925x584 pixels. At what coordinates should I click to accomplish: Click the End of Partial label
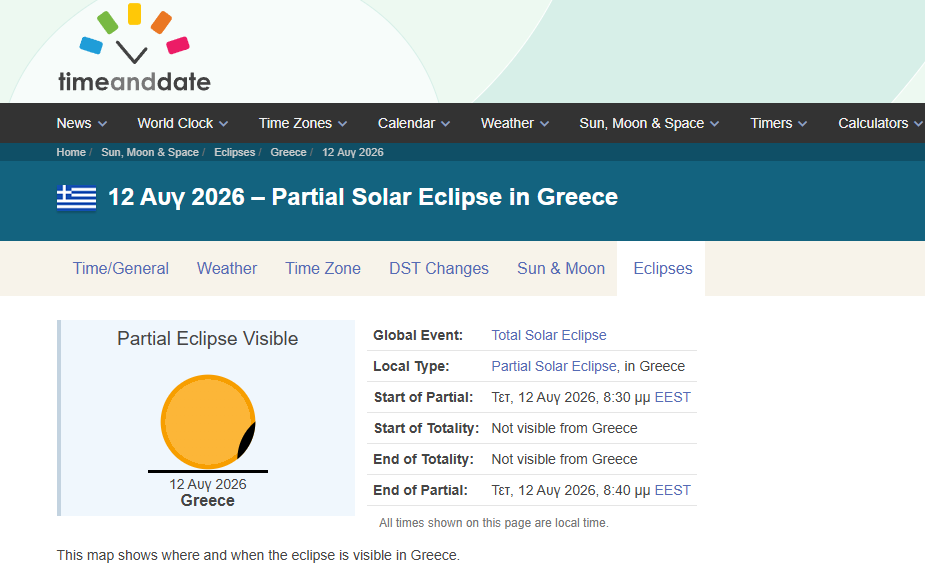[x=420, y=490]
